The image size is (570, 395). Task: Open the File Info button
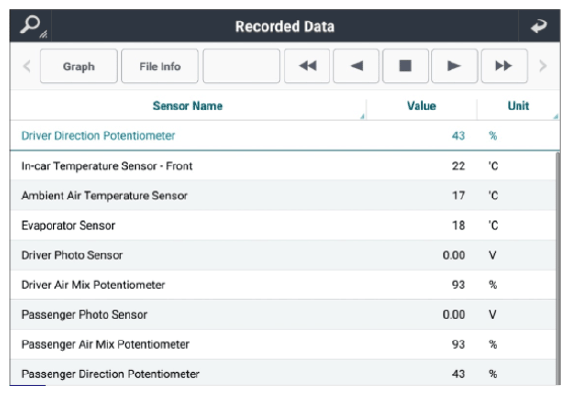point(160,66)
